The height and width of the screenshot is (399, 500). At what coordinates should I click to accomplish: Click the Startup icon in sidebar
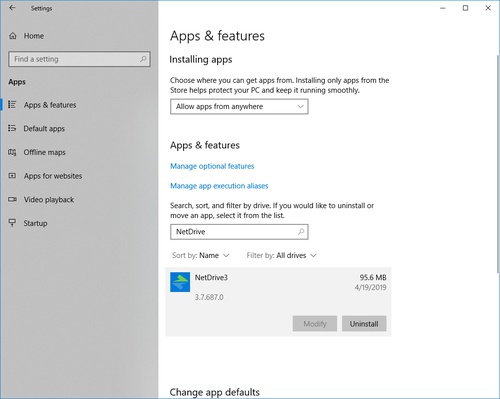(x=12, y=223)
